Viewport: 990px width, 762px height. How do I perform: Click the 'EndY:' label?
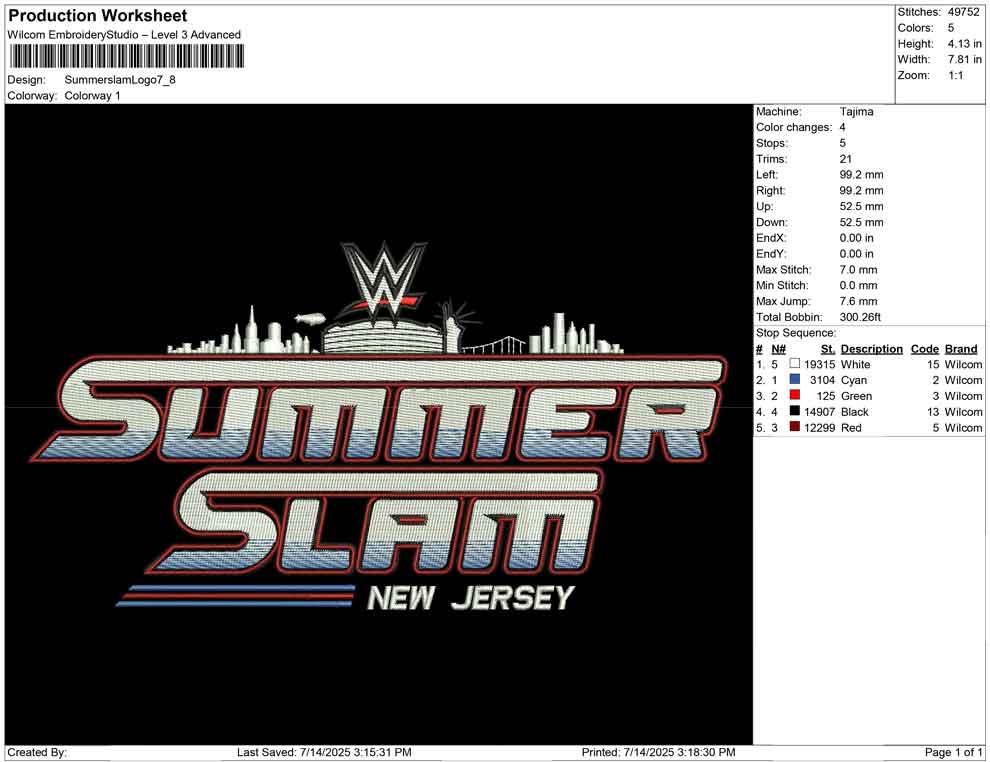tap(771, 254)
